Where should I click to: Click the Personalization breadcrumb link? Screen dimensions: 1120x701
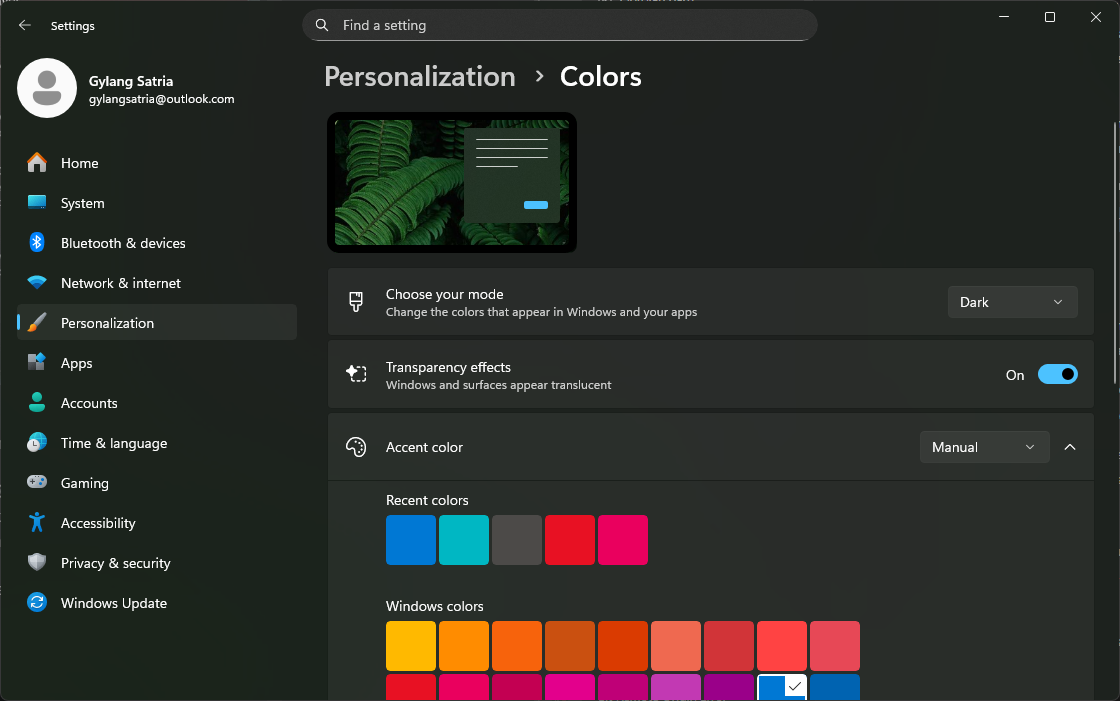pos(420,77)
